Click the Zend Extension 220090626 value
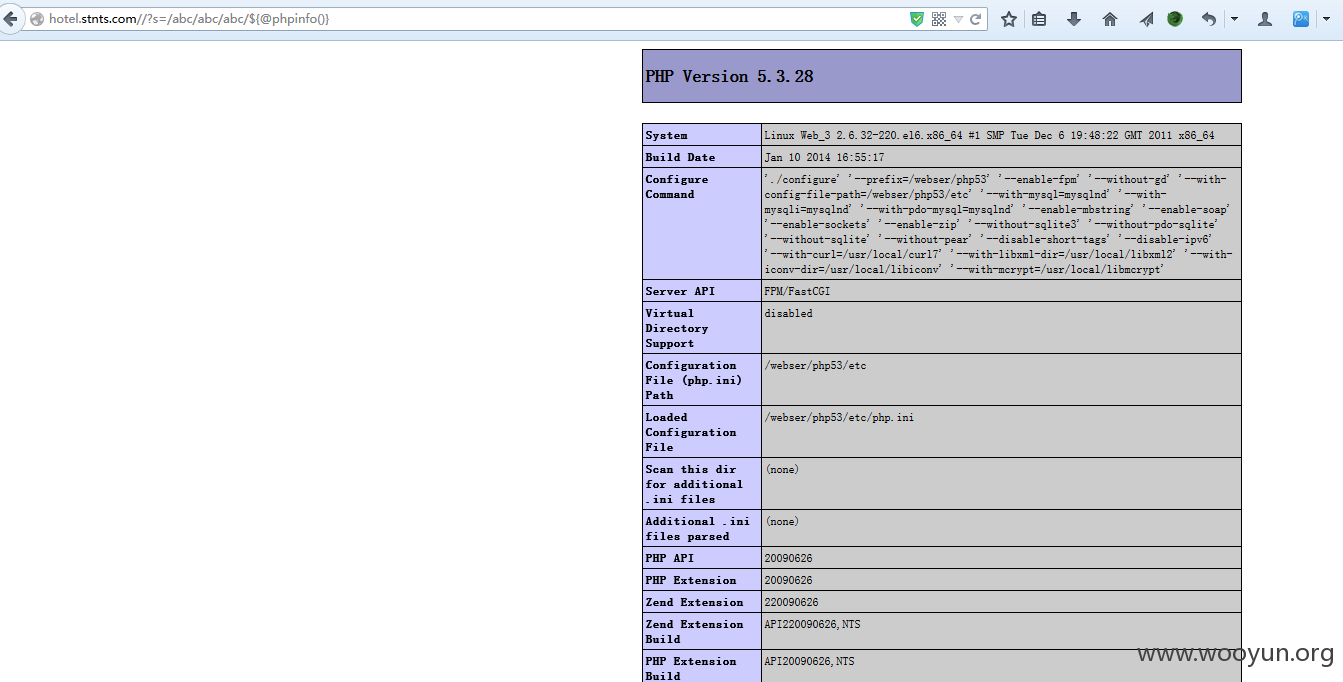The height and width of the screenshot is (682, 1343). tap(791, 602)
